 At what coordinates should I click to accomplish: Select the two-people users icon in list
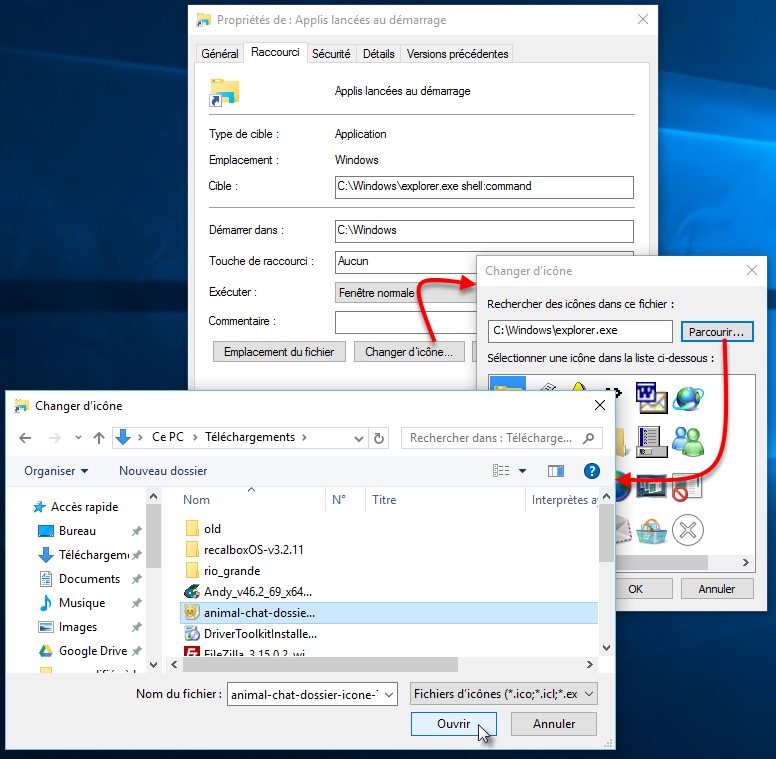pyautogui.click(x=688, y=439)
